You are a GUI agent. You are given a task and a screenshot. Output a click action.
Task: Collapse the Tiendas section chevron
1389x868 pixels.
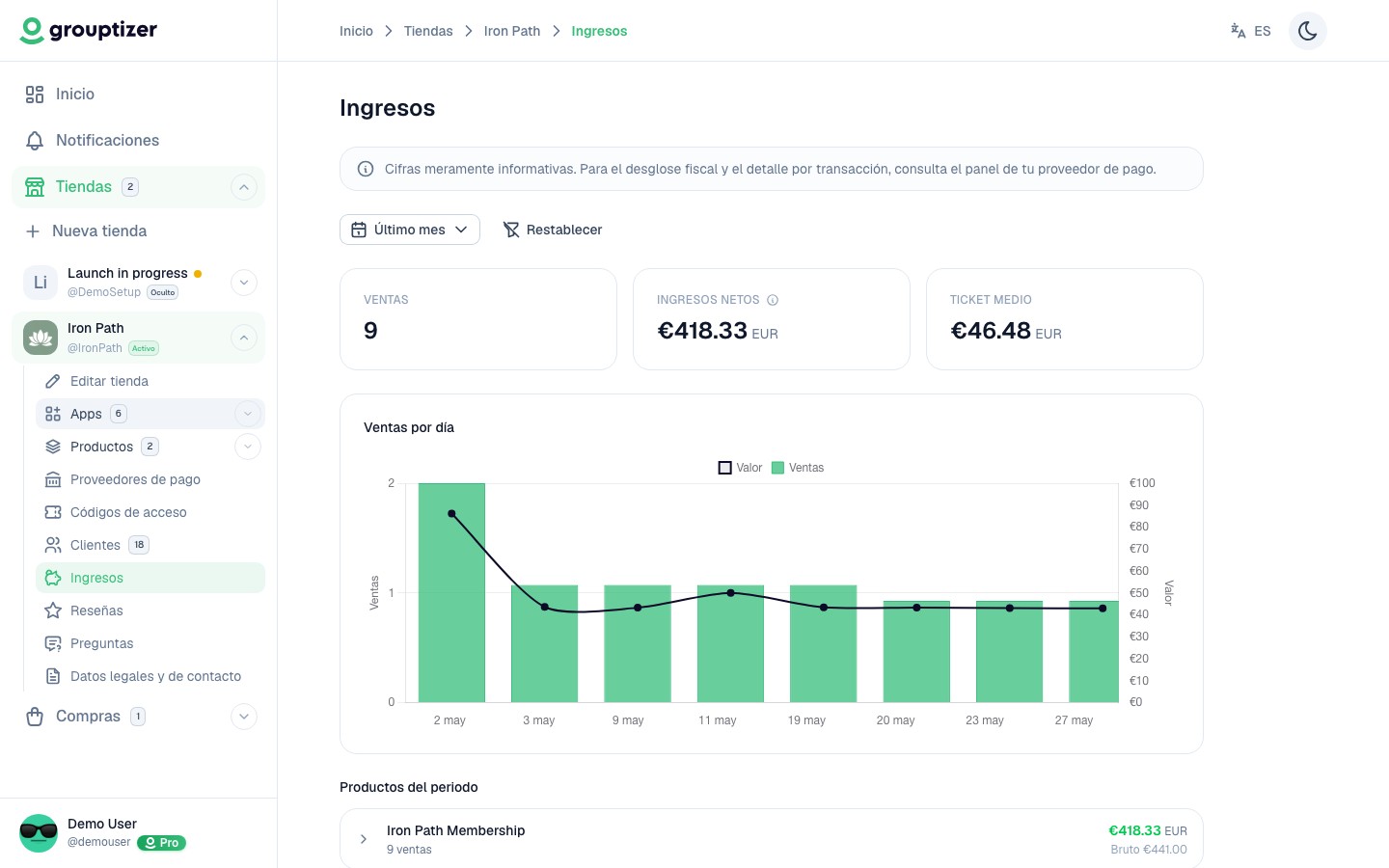click(244, 187)
